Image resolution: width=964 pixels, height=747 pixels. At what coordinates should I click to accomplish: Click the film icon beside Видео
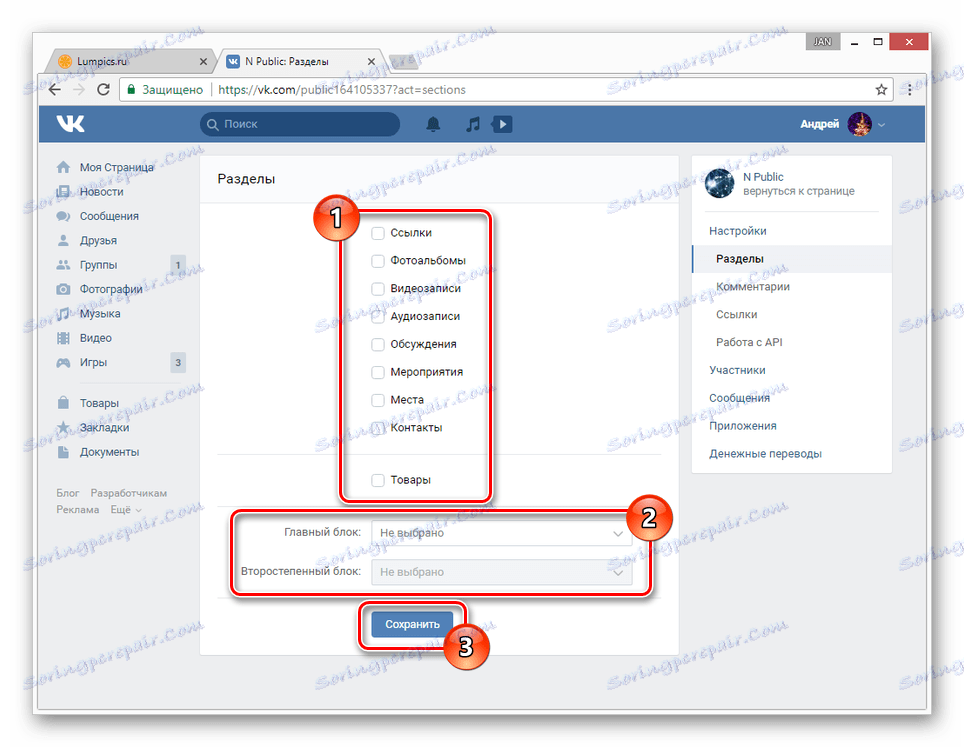tap(63, 338)
